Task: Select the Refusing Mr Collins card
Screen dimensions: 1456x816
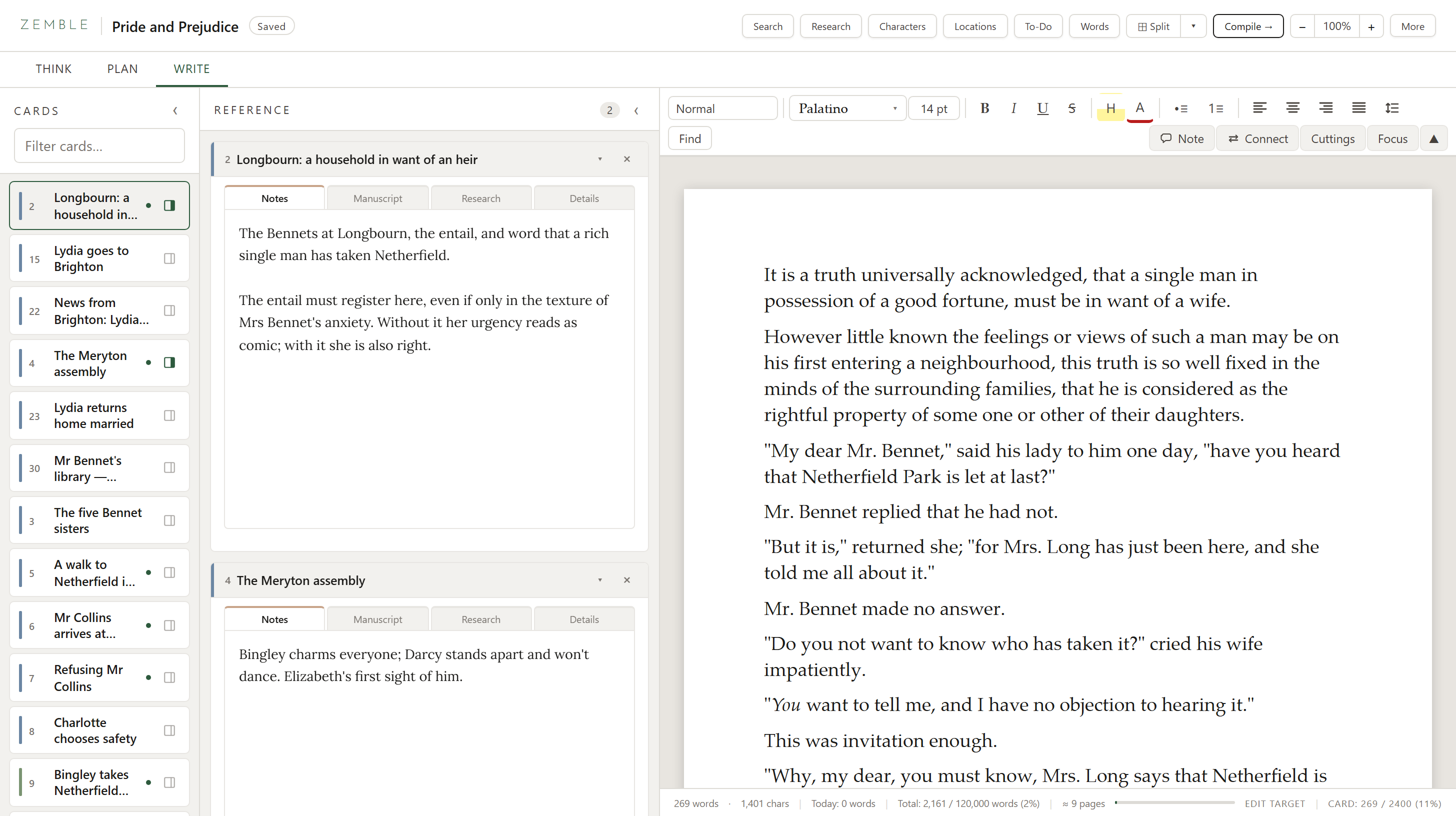Action: (99, 677)
